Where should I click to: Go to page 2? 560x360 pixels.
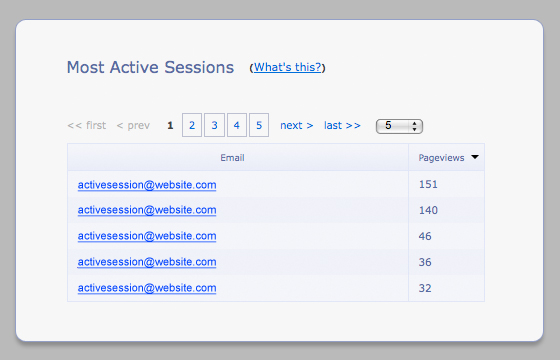[x=192, y=125]
